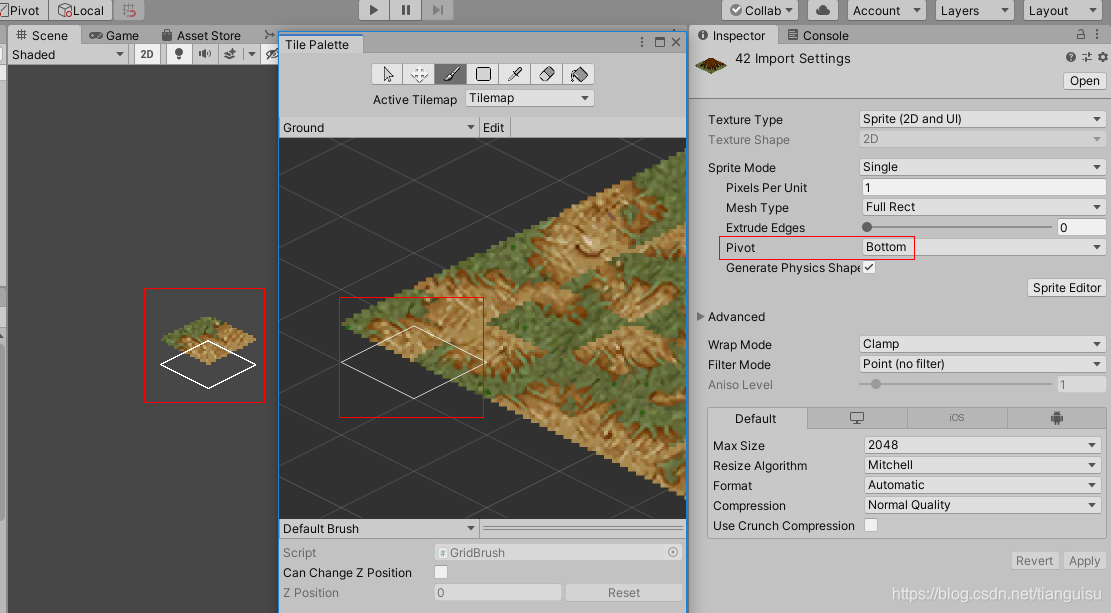Open the Mesh Type dropdown
Image resolution: width=1111 pixels, height=613 pixels.
tap(983, 207)
